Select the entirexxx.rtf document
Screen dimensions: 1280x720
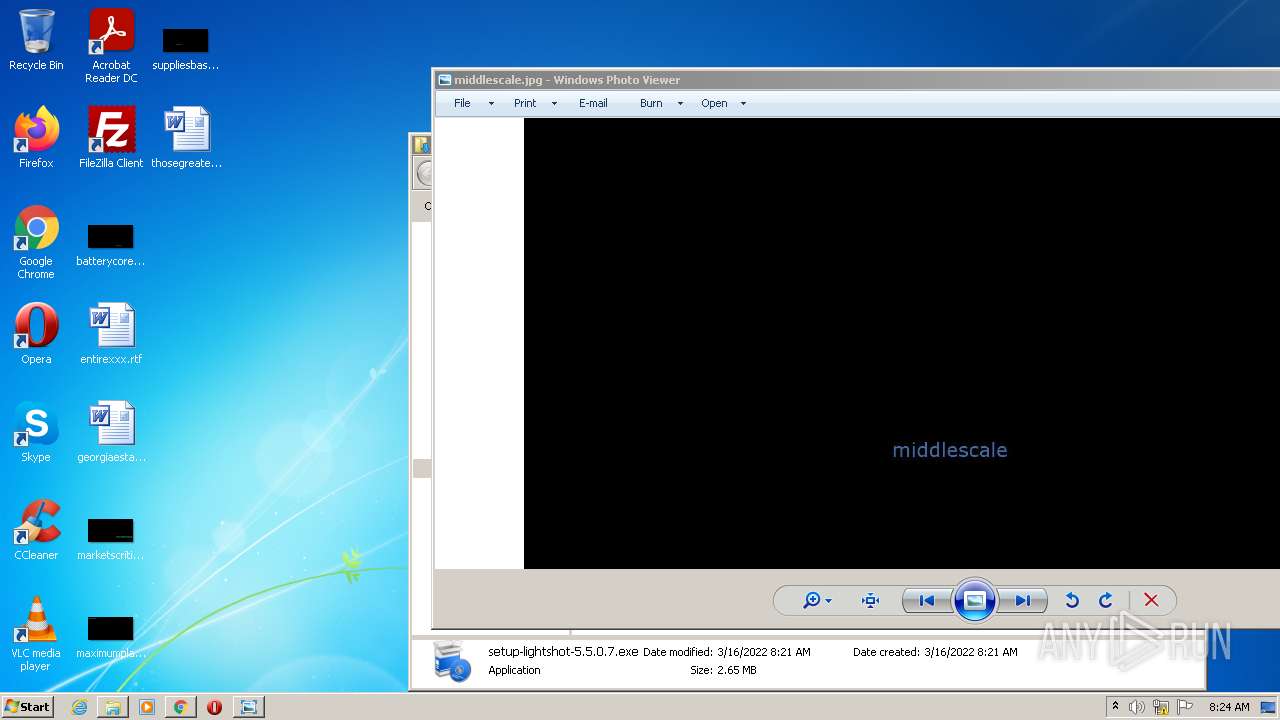[x=111, y=334]
